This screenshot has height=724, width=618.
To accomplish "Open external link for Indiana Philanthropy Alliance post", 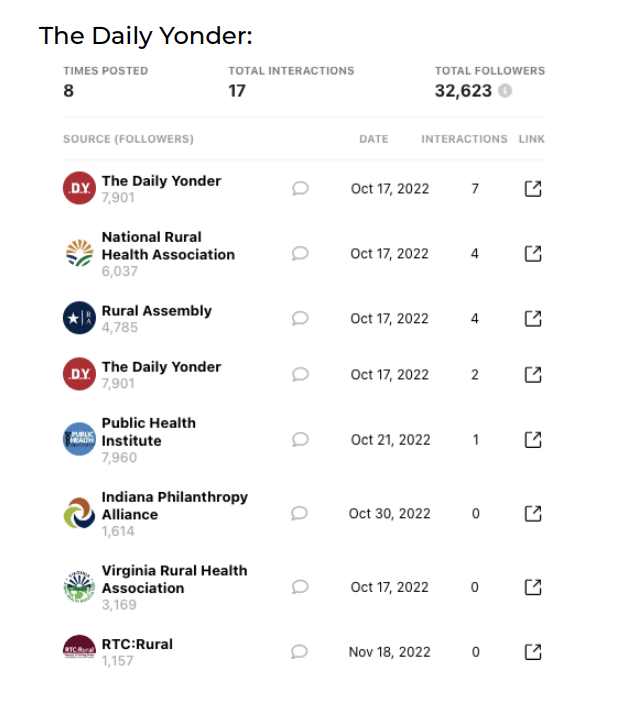I will 533,514.
